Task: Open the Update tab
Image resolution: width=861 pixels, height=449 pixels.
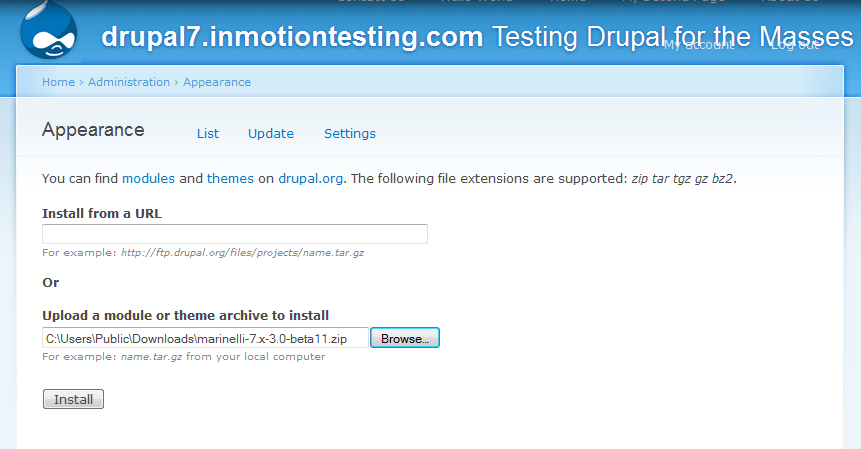Action: tap(271, 133)
